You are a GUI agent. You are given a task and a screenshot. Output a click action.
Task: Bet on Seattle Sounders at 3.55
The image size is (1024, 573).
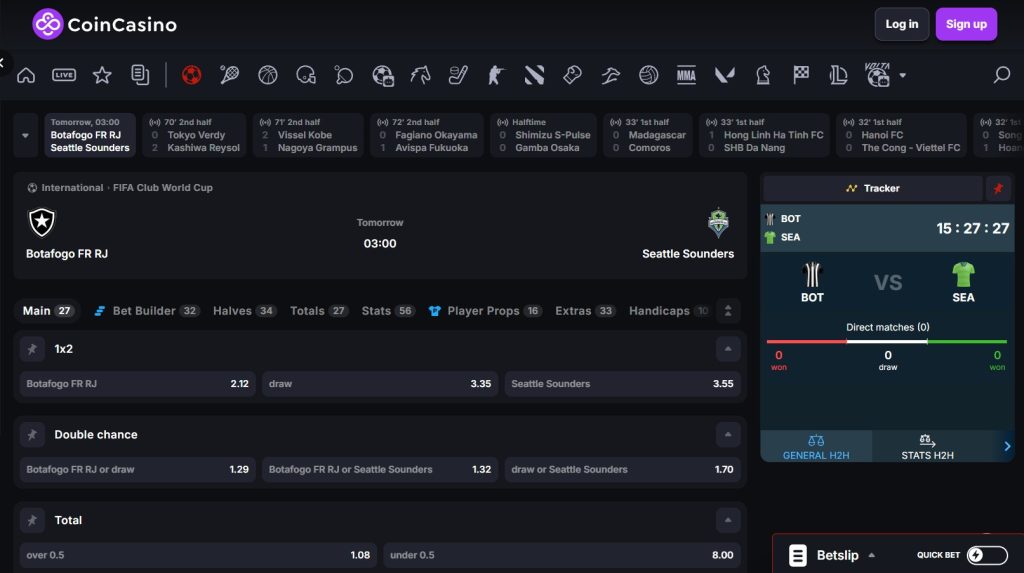coord(622,384)
